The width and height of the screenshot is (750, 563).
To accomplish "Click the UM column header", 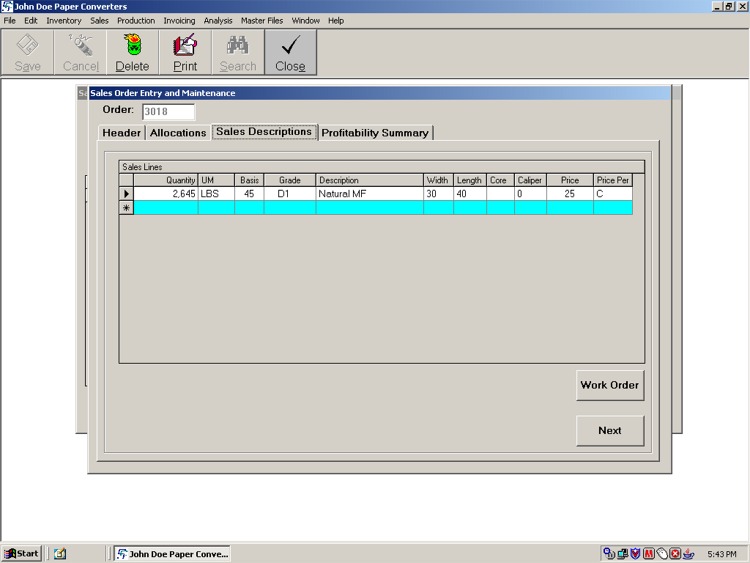I will pos(216,180).
